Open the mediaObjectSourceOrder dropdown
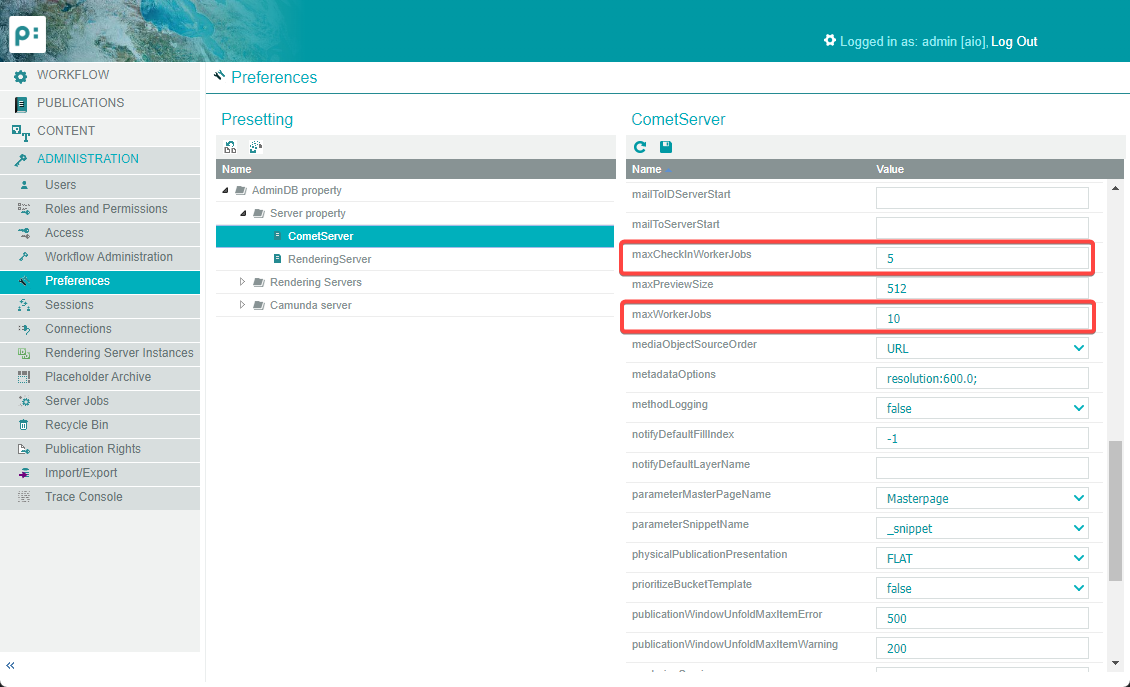Screen dimensions: 1130x687 coord(981,348)
